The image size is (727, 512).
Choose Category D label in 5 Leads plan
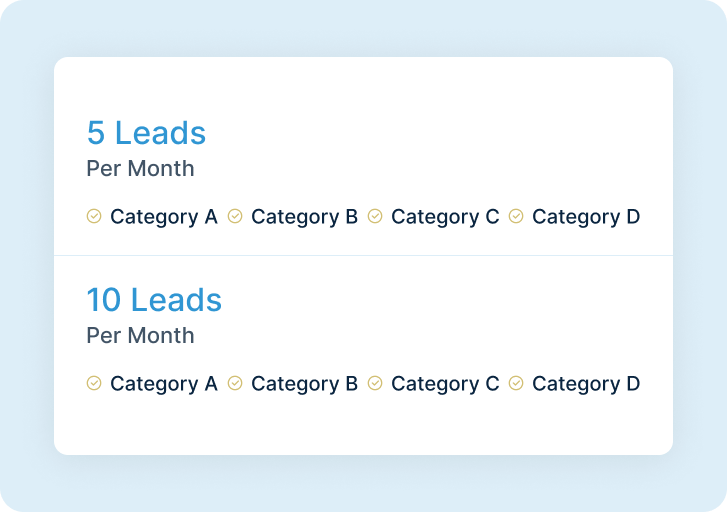pos(586,217)
